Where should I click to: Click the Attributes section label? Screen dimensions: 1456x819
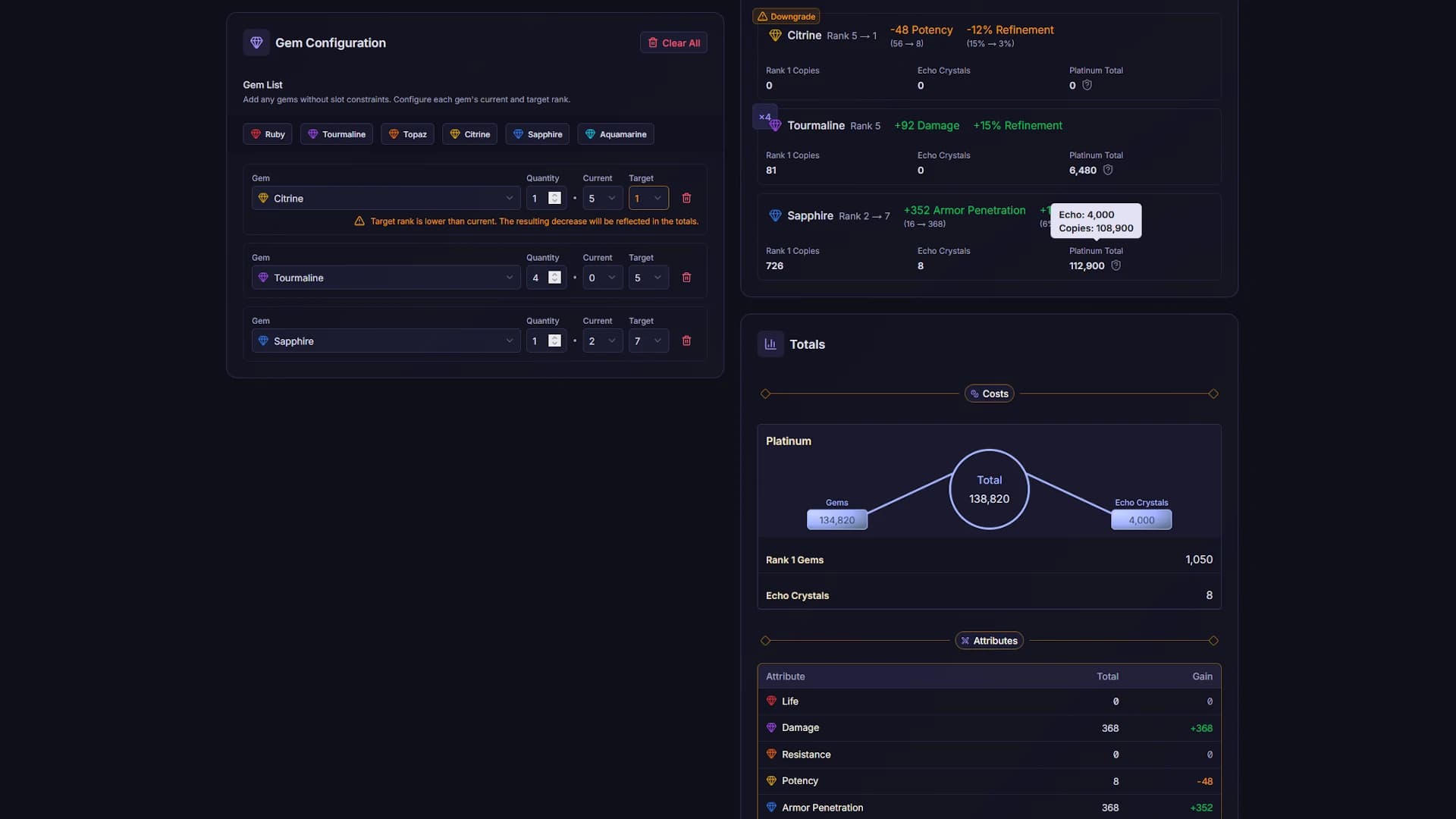pyautogui.click(x=989, y=641)
